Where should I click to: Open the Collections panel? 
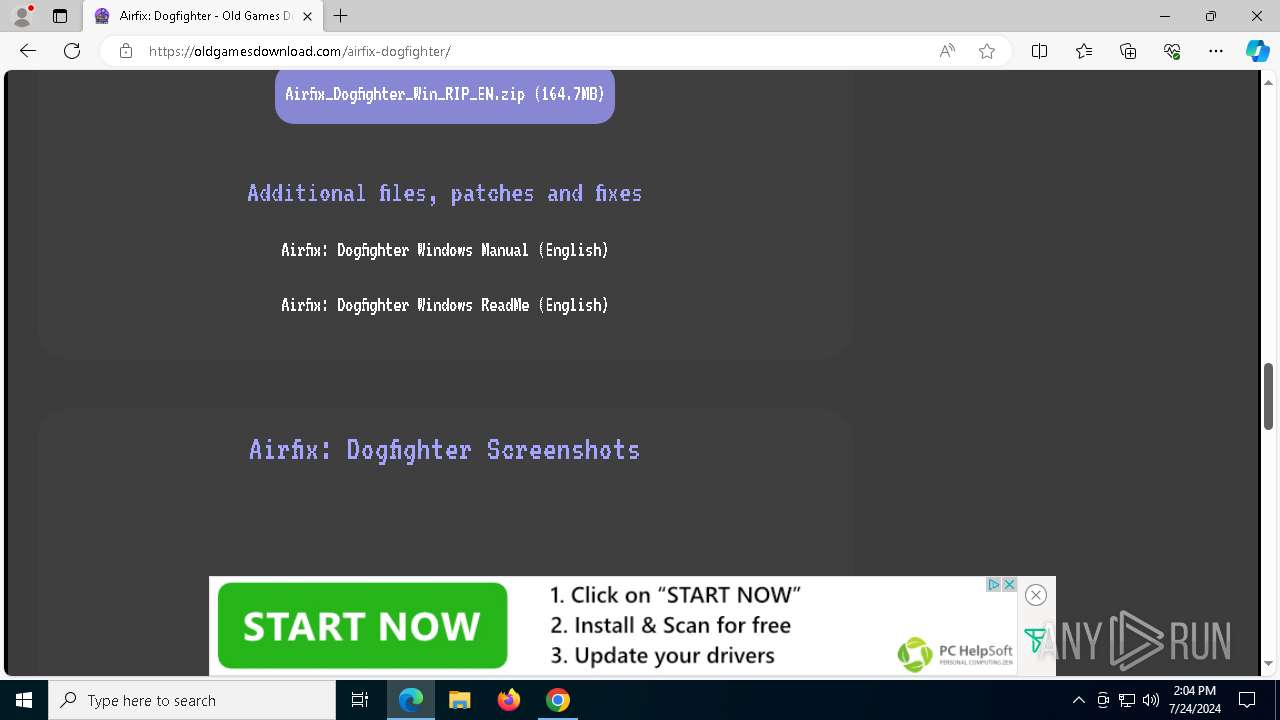click(1128, 51)
